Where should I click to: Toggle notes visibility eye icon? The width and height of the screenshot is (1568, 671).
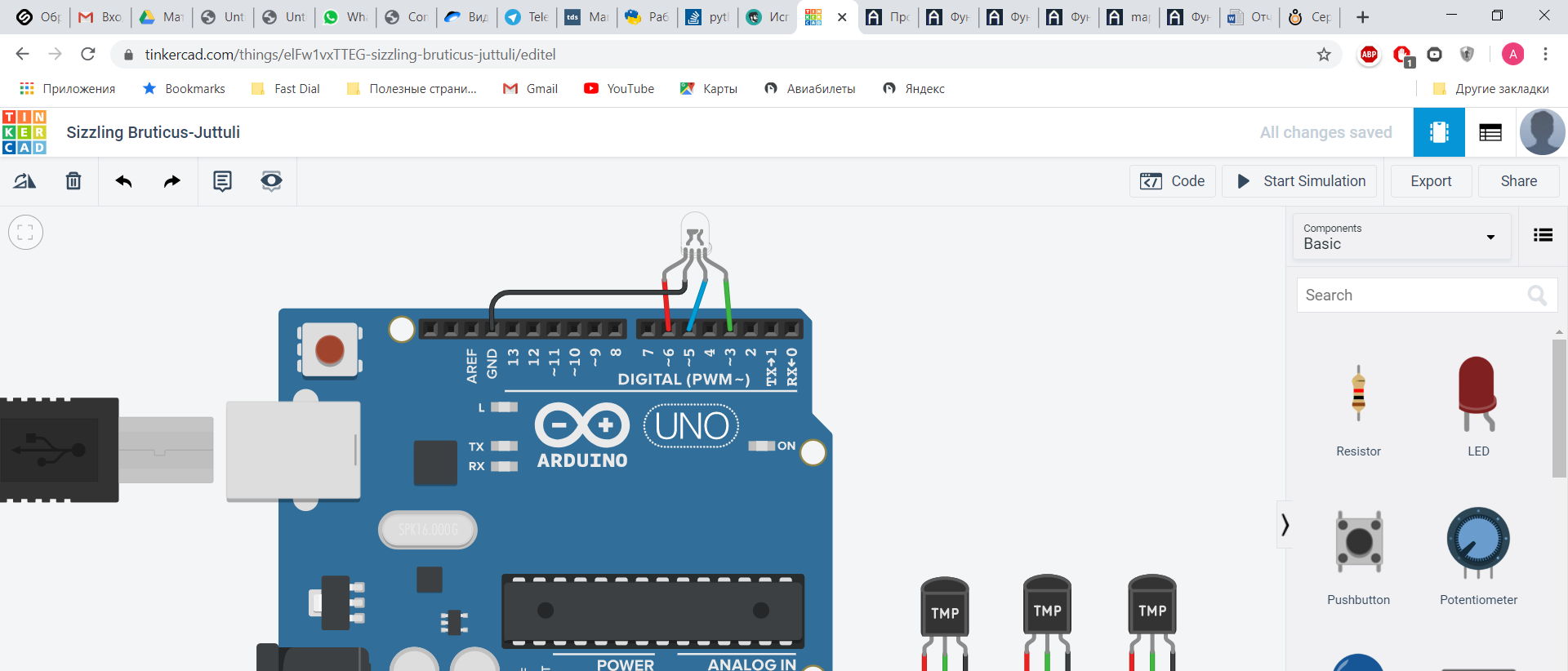[271, 181]
